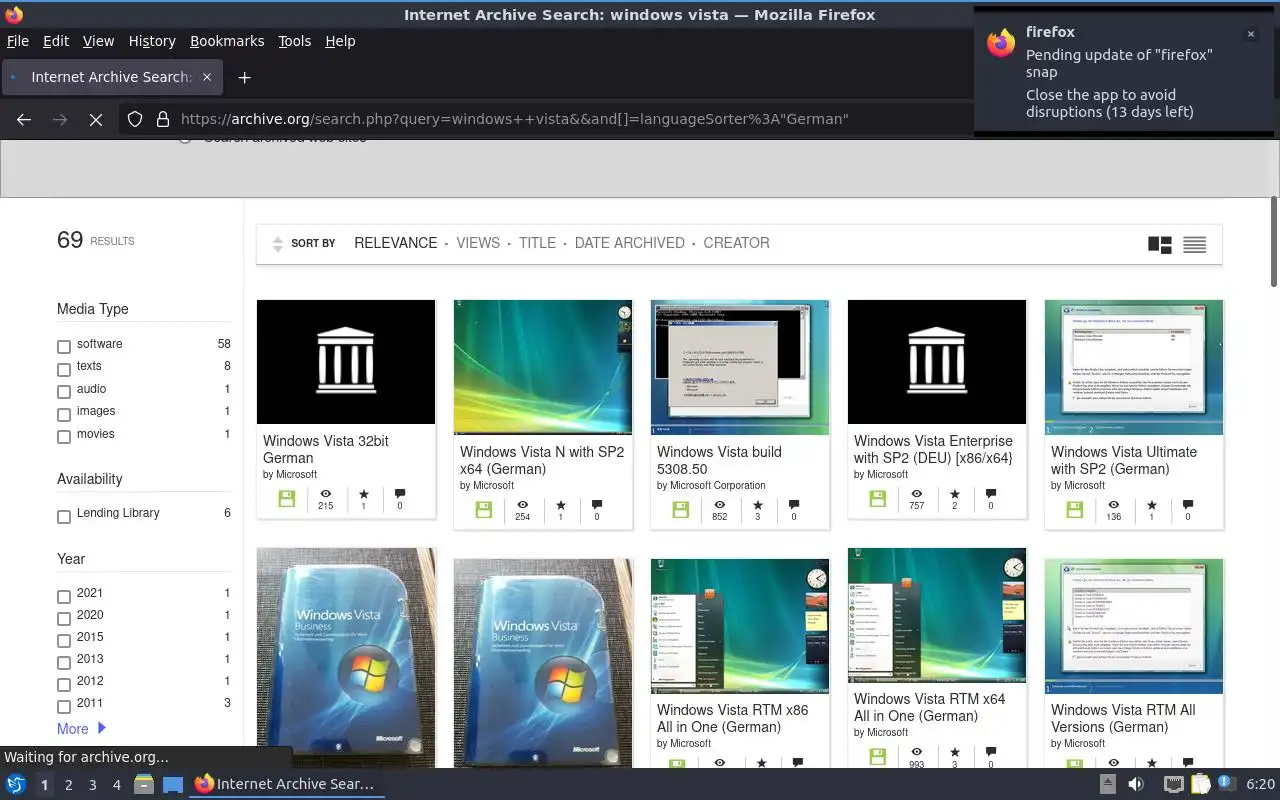Sort results by TITLE
This screenshot has height=800, width=1280.
point(537,243)
